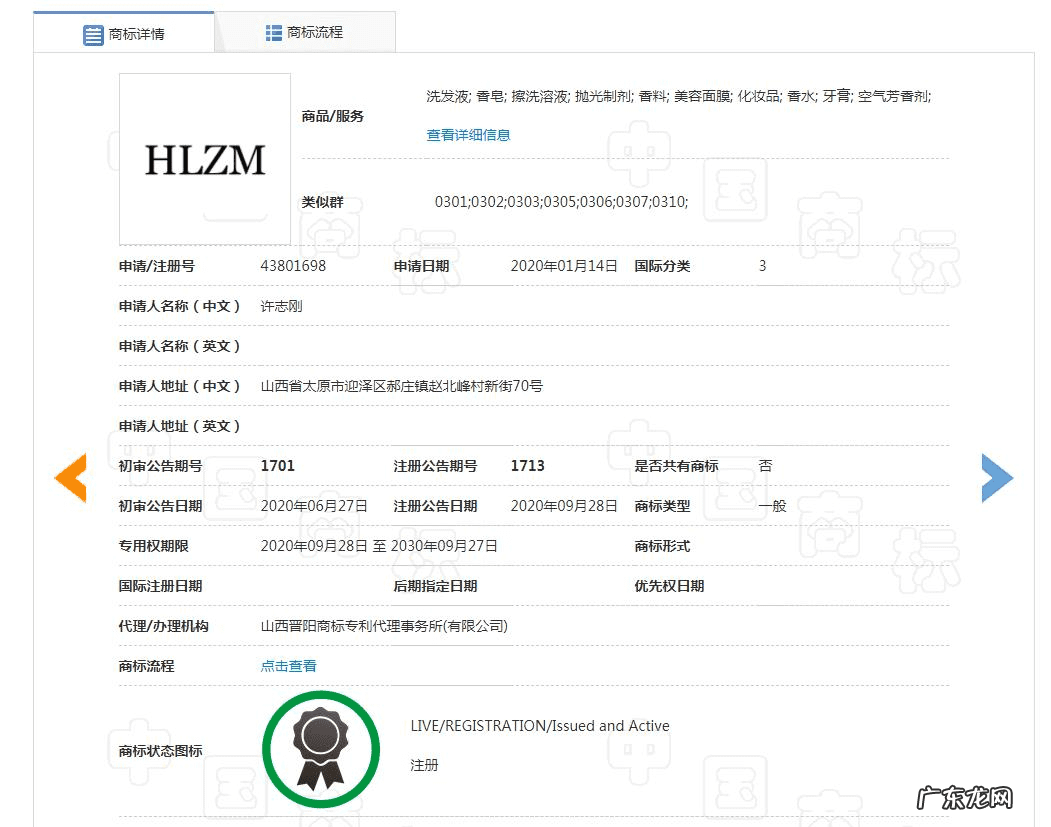
Task: Click the green registration status medal icon
Action: [x=320, y=747]
